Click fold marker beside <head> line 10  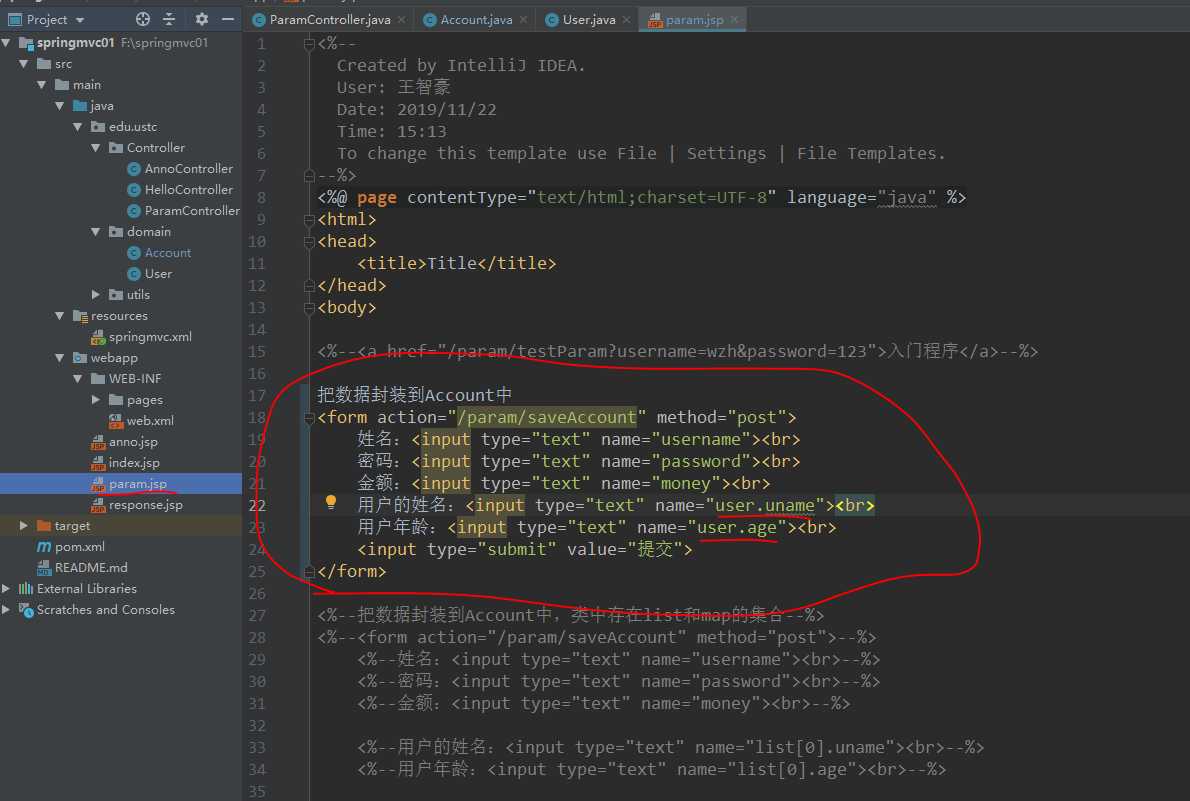pos(309,242)
